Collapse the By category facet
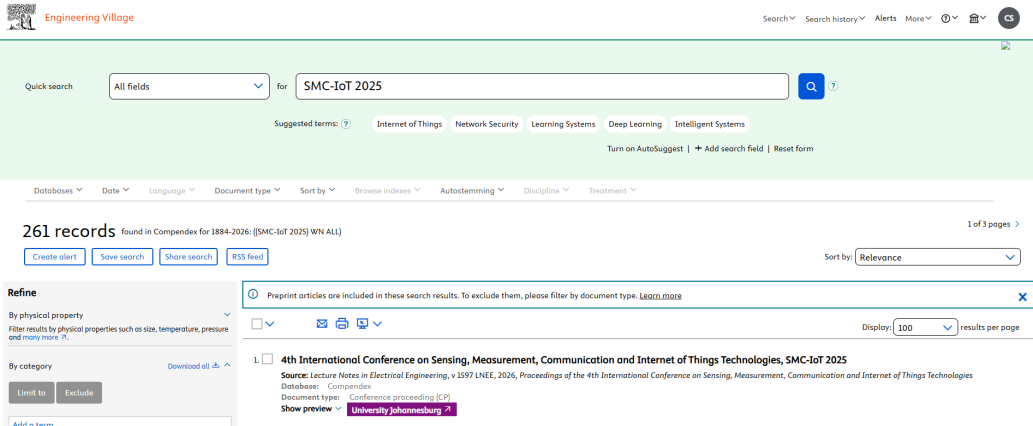The height and width of the screenshot is (426, 1033). (x=227, y=365)
